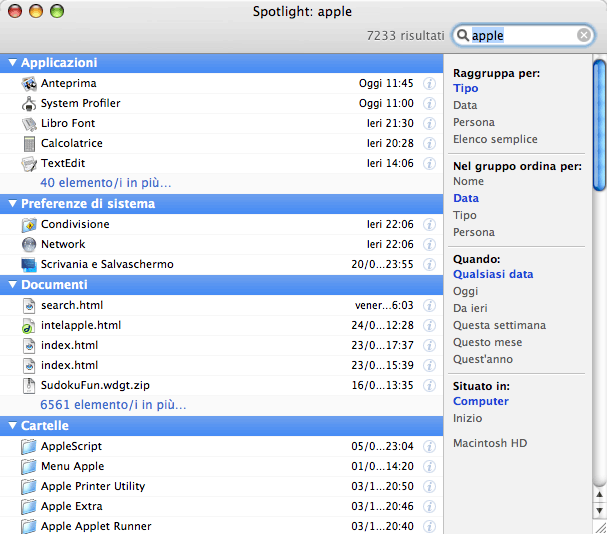Click the scrollbar up arrow
This screenshot has height=534, width=607.
[599, 495]
